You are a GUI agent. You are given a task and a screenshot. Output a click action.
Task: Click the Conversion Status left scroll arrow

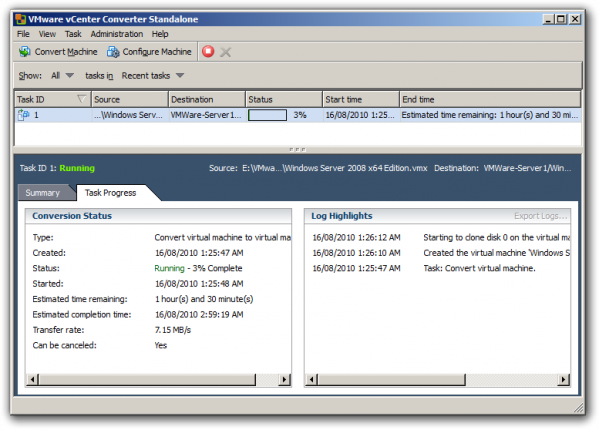click(32, 380)
